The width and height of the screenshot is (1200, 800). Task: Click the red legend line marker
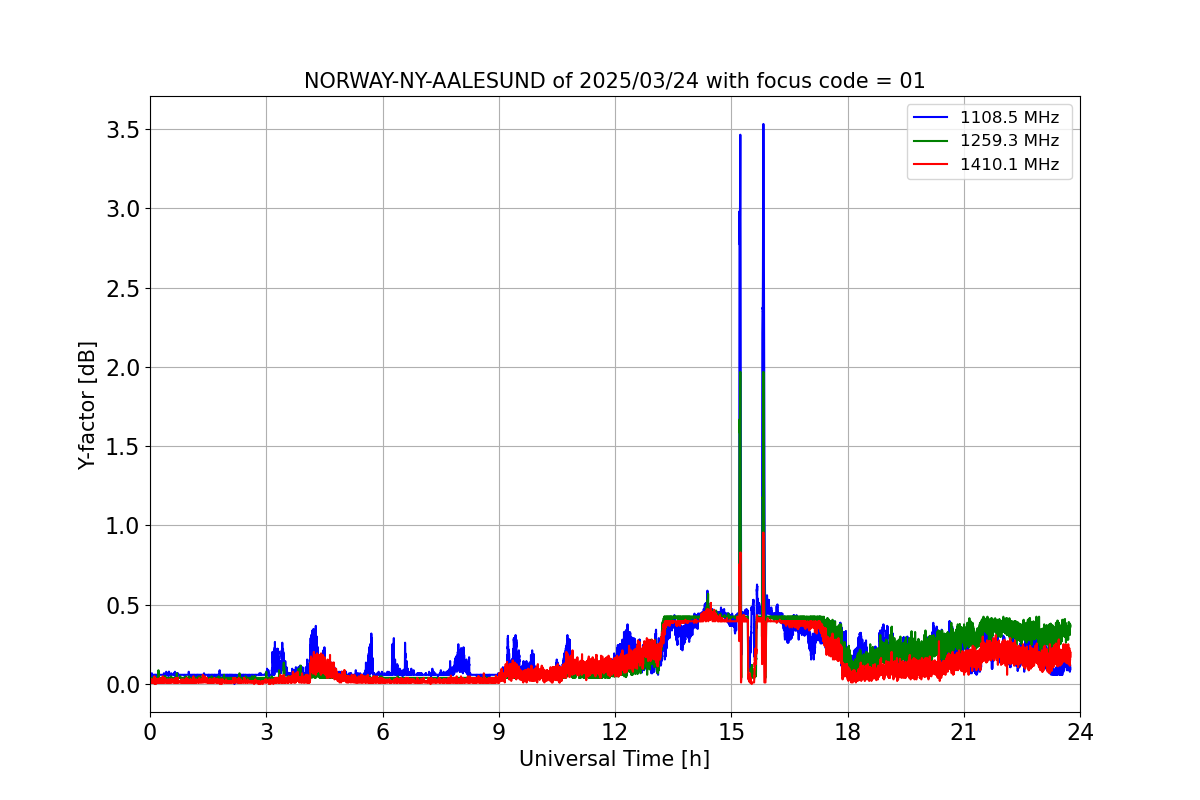click(x=932, y=166)
